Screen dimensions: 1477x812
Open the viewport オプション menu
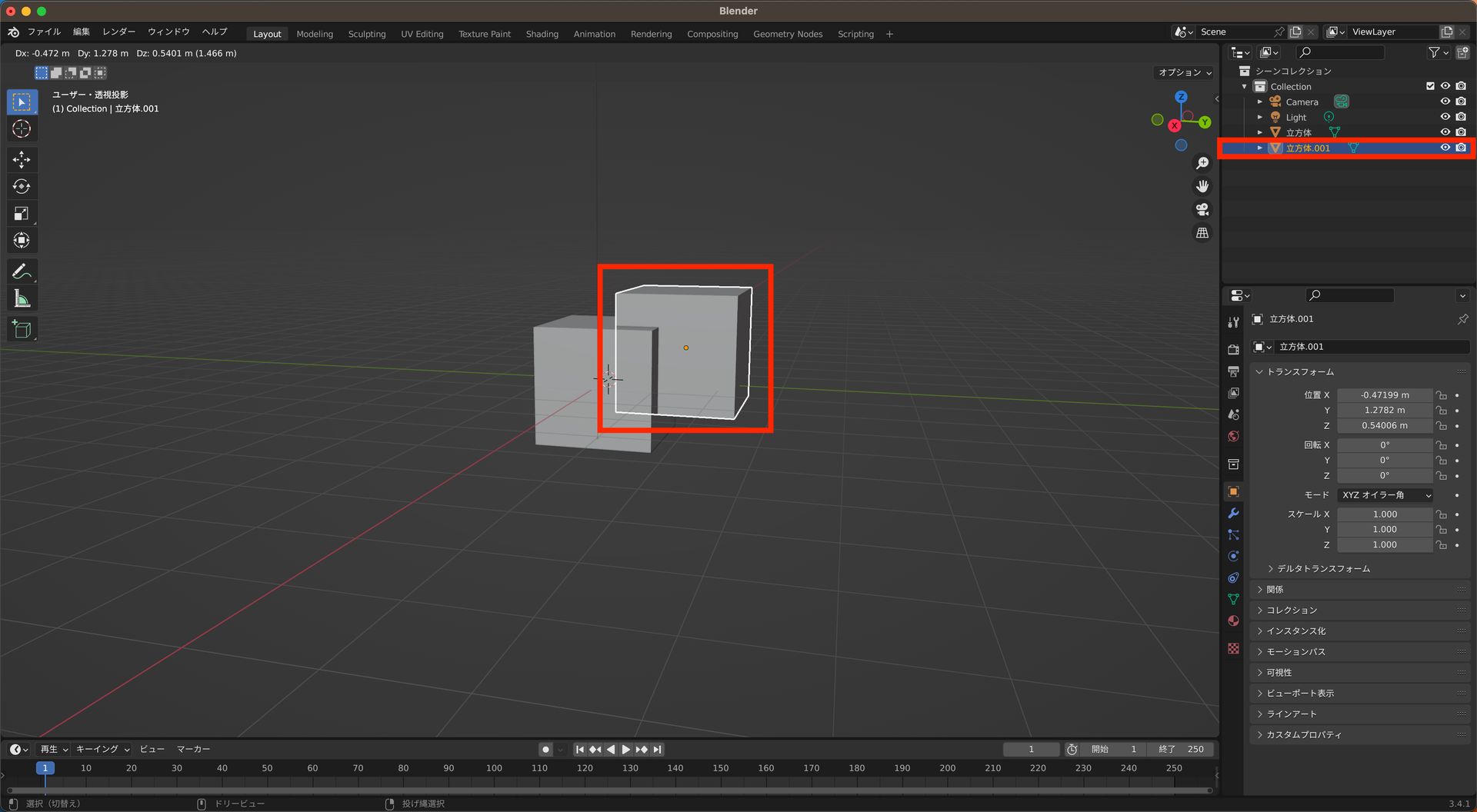[x=1182, y=72]
